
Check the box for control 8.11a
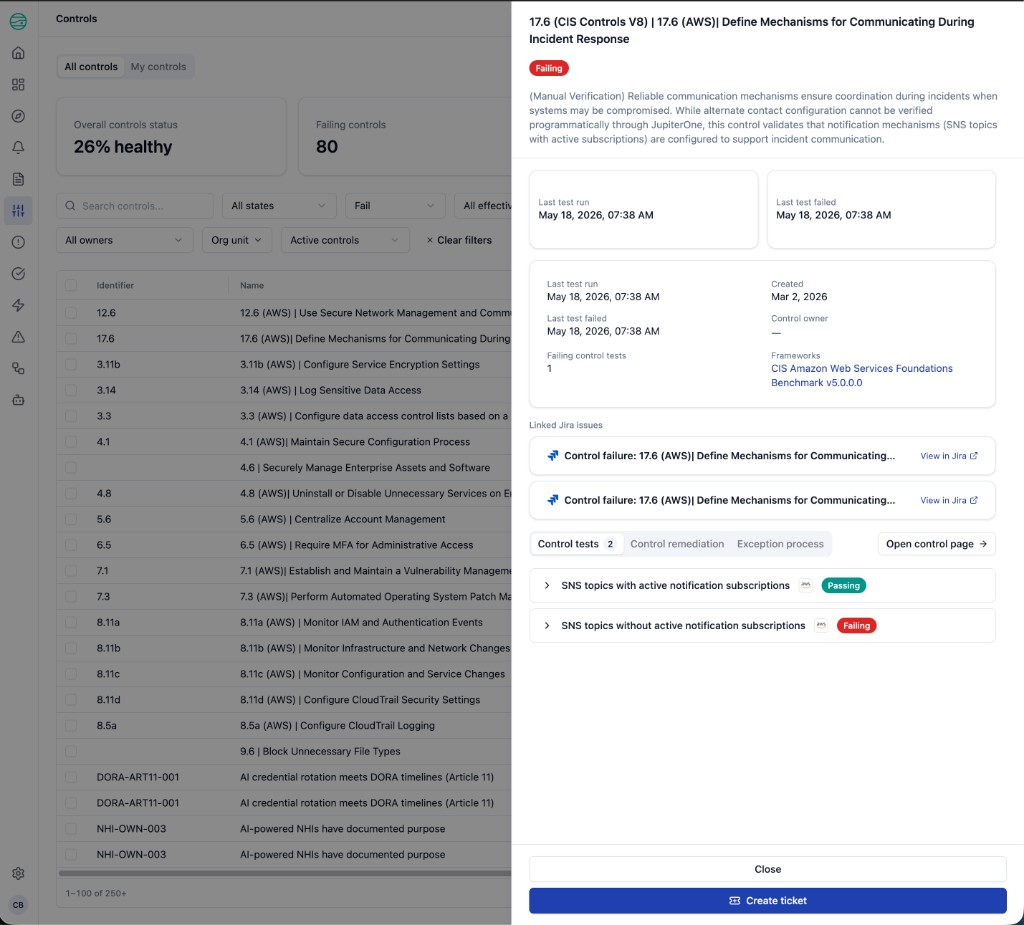71,623
